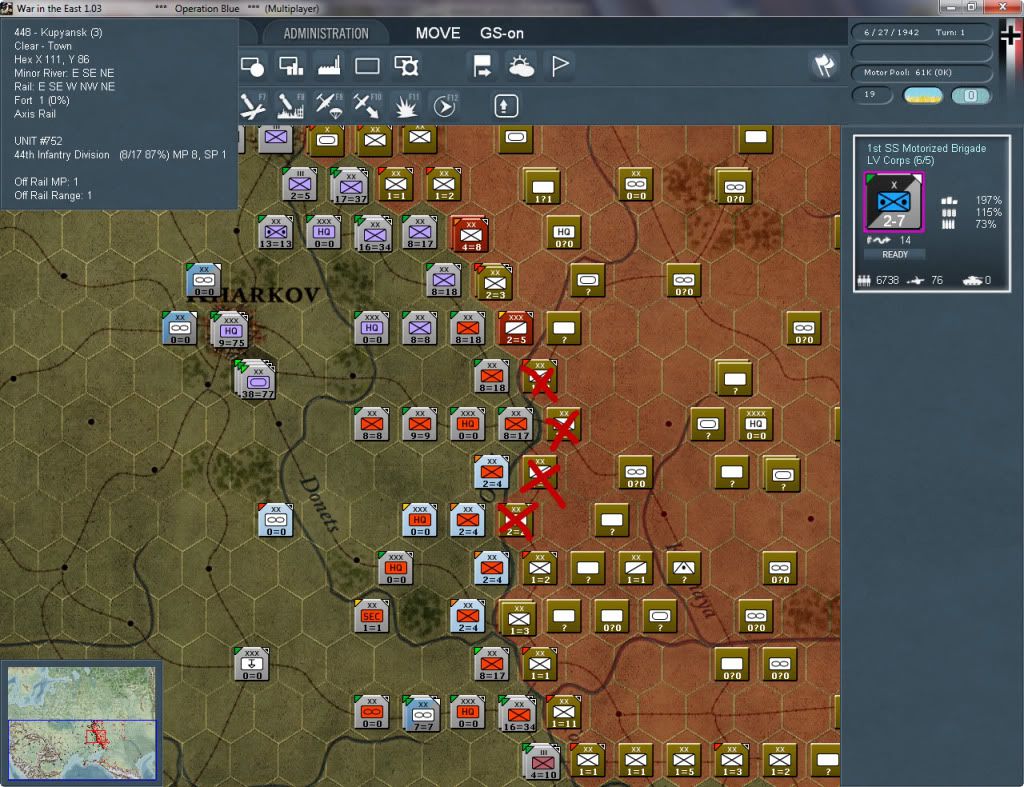1024x787 pixels.
Task: Click the manpower count 6738 in unit panel
Action: 887,280
